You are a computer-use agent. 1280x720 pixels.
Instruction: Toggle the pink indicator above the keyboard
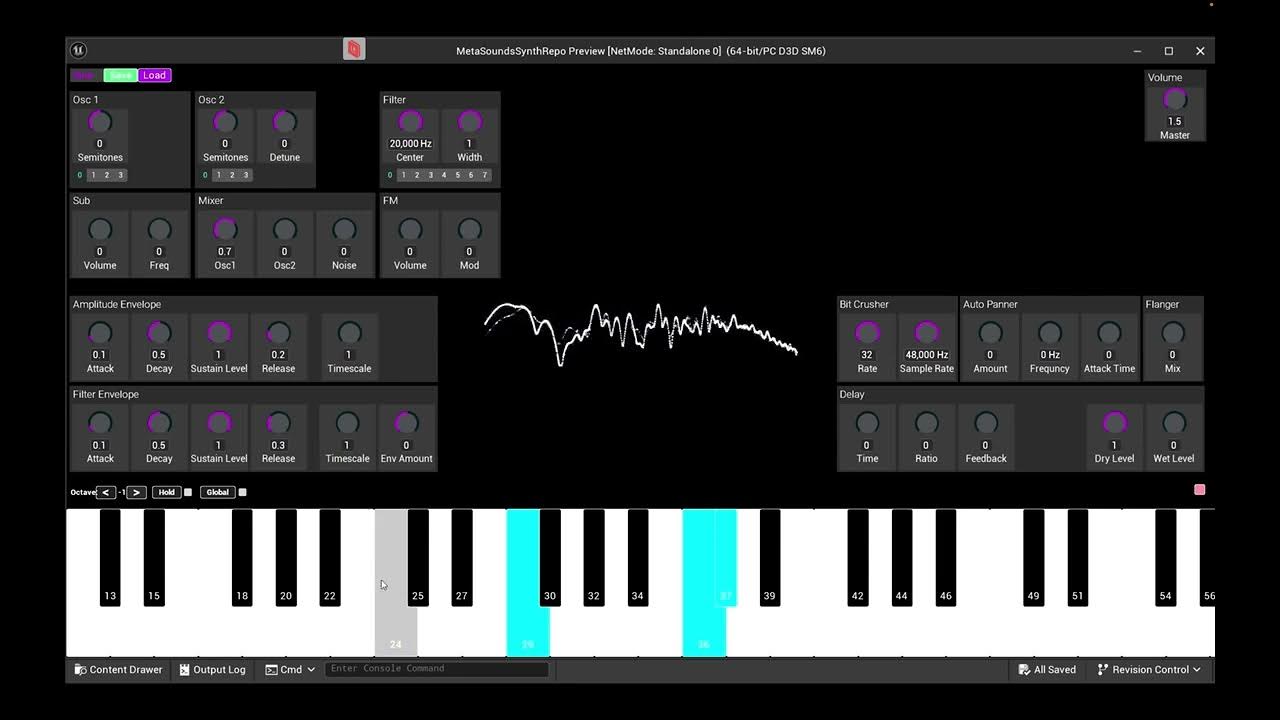click(x=1198, y=489)
